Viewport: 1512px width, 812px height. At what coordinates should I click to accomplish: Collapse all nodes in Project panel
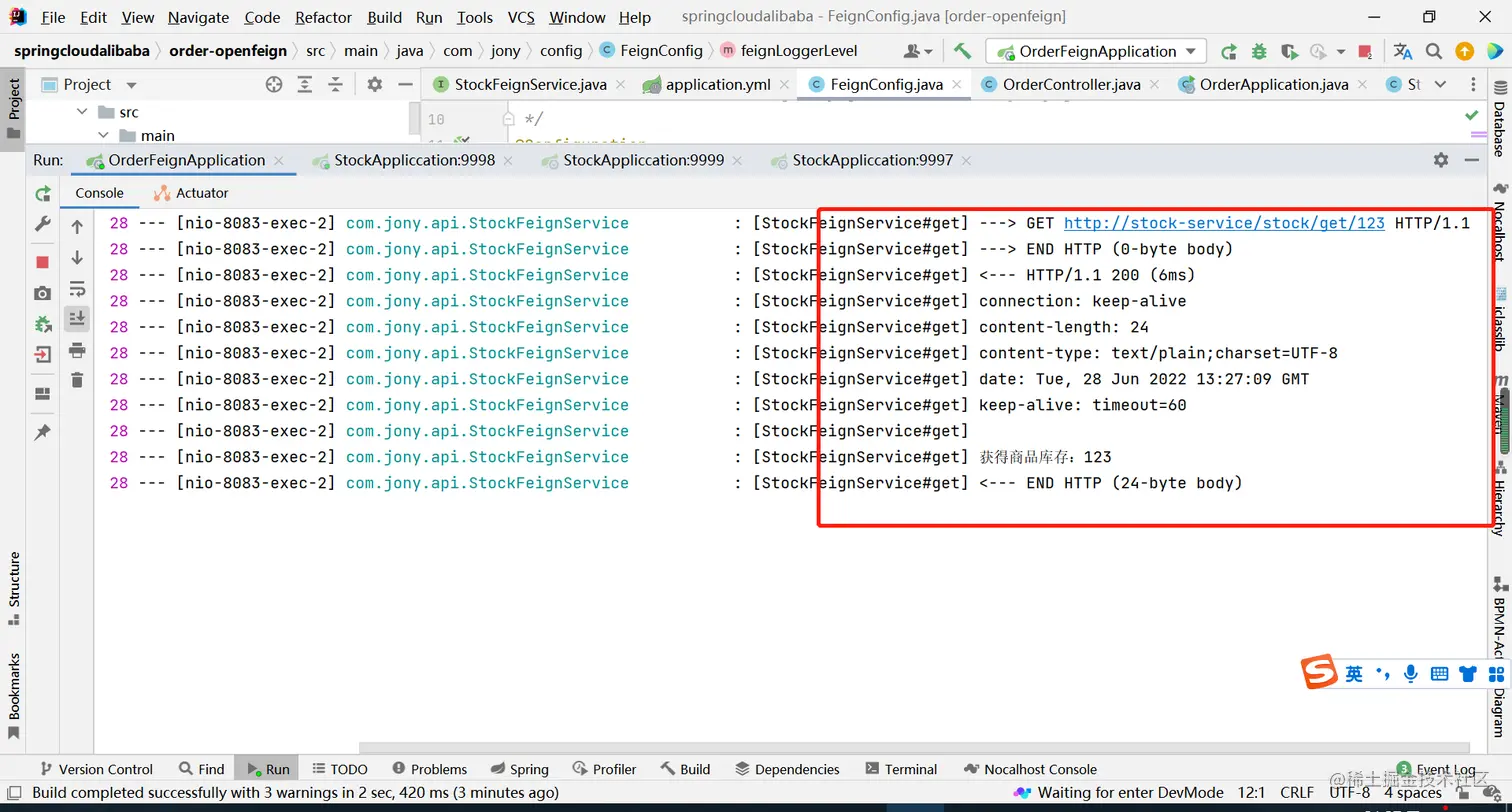(x=335, y=85)
